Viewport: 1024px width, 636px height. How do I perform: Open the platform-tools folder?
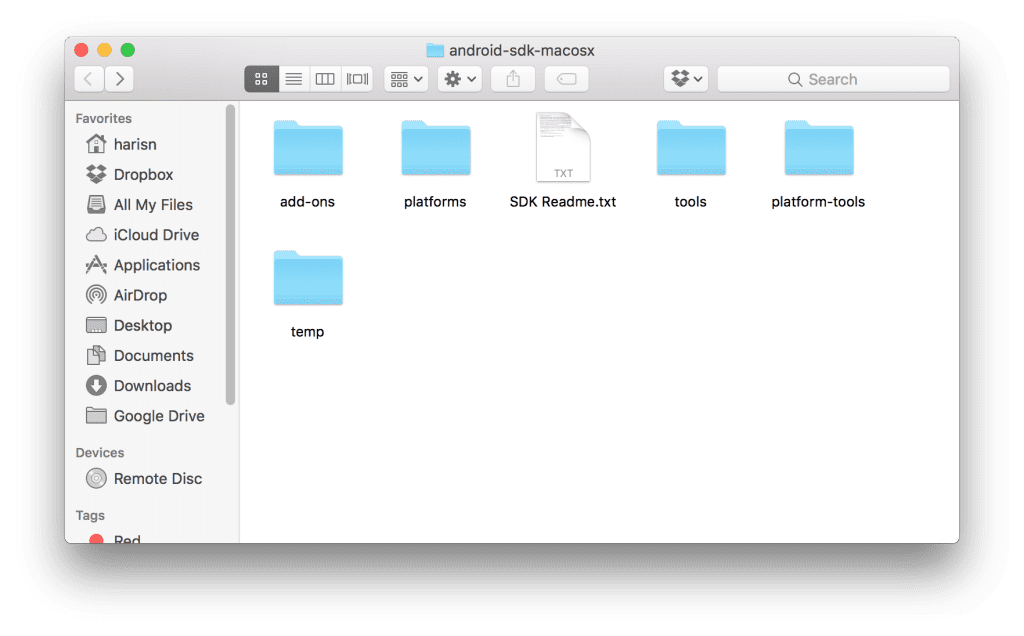[x=818, y=148]
